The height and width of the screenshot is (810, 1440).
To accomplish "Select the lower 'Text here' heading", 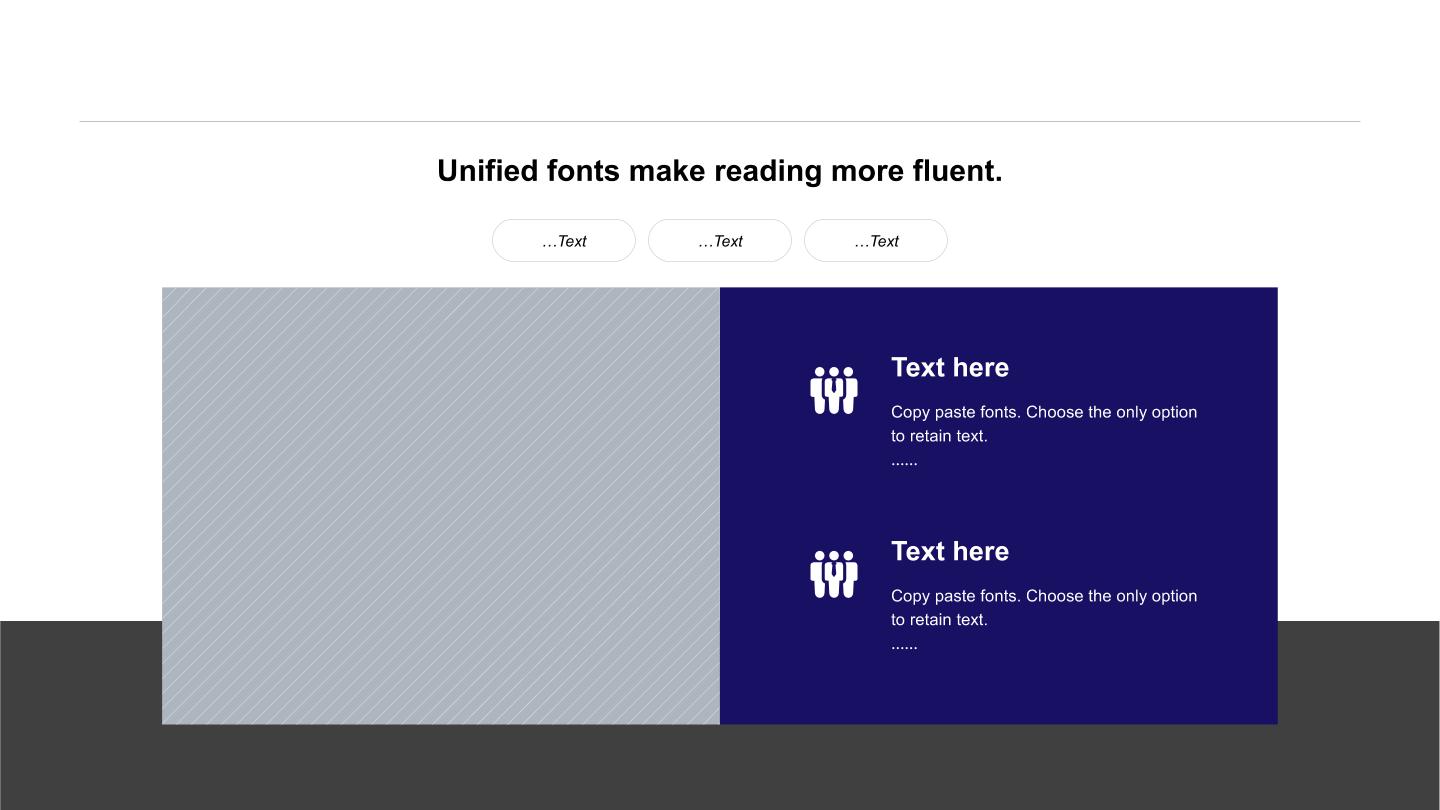I will click(950, 552).
